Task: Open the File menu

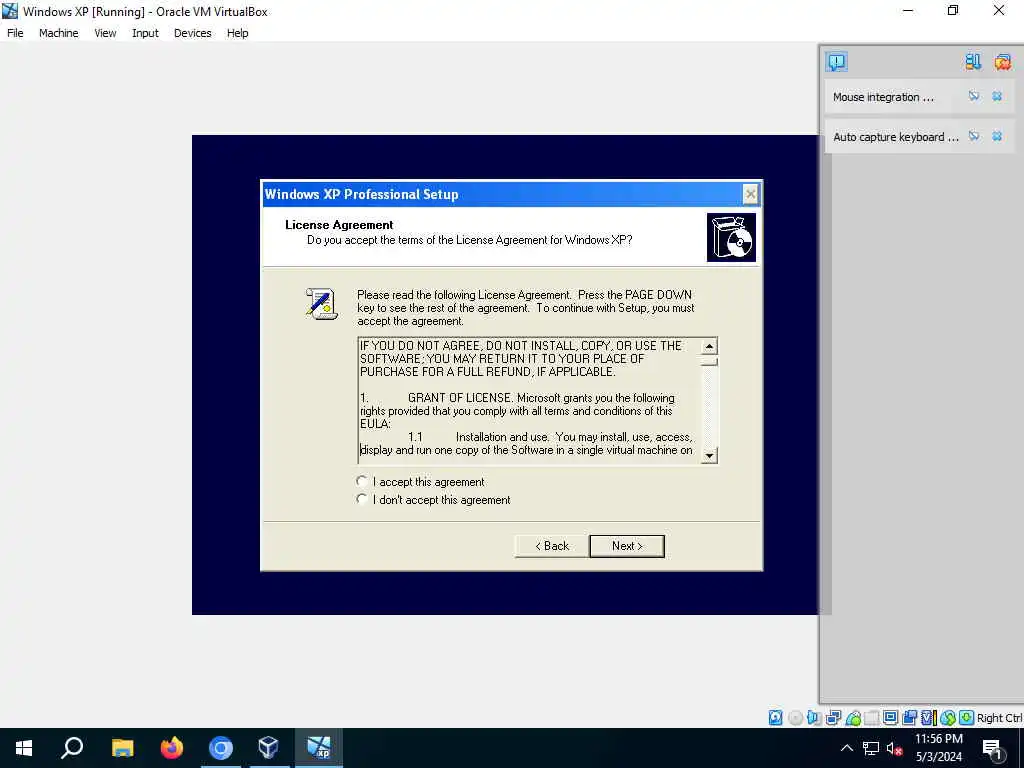Action: pyautogui.click(x=15, y=33)
